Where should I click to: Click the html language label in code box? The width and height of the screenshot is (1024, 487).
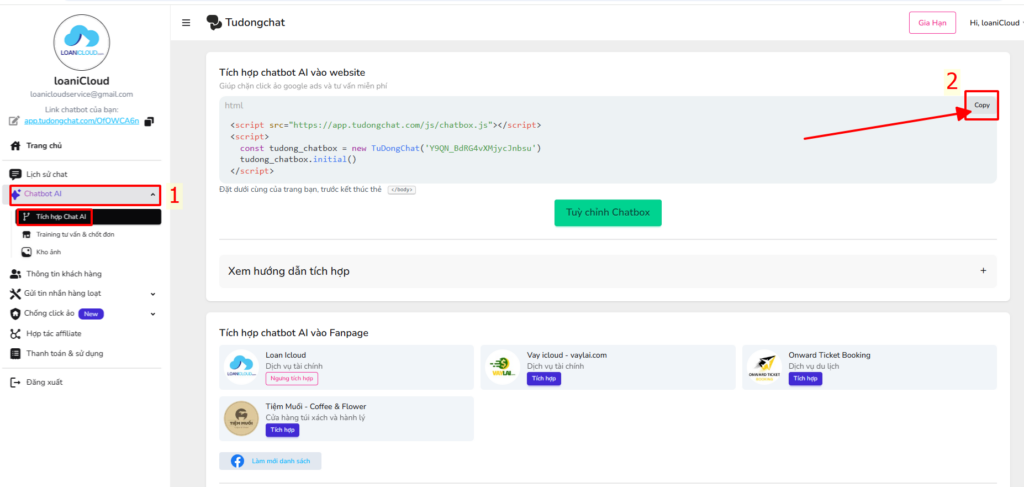tap(234, 105)
